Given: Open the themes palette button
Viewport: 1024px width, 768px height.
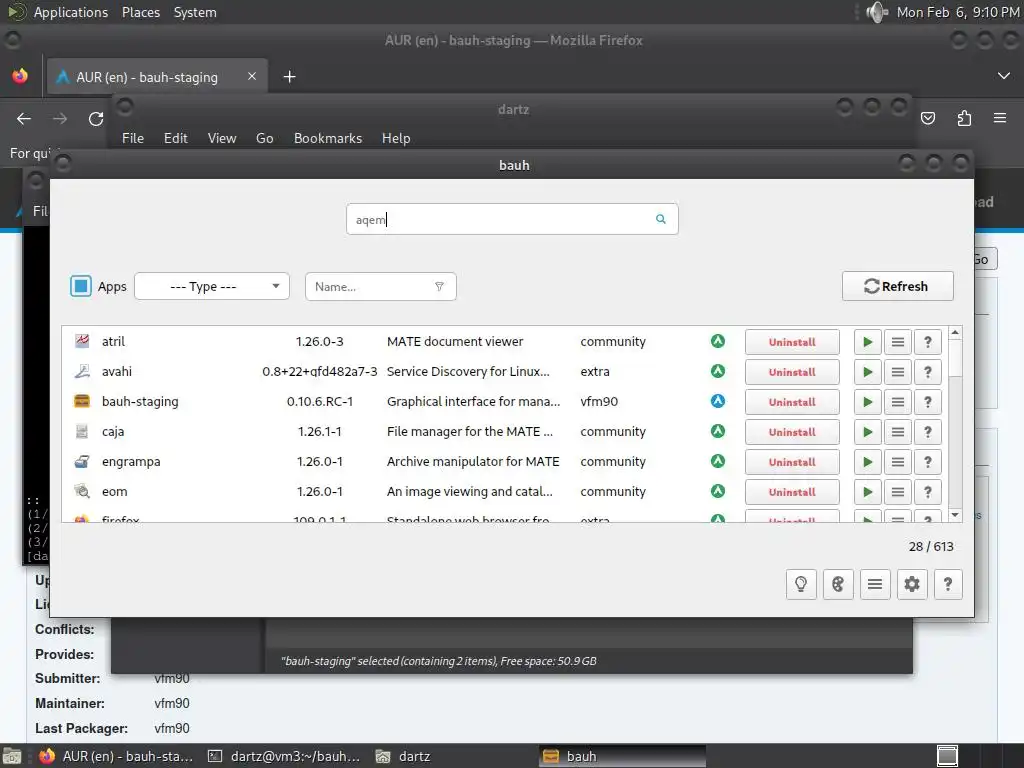Looking at the screenshot, I should pyautogui.click(x=838, y=584).
